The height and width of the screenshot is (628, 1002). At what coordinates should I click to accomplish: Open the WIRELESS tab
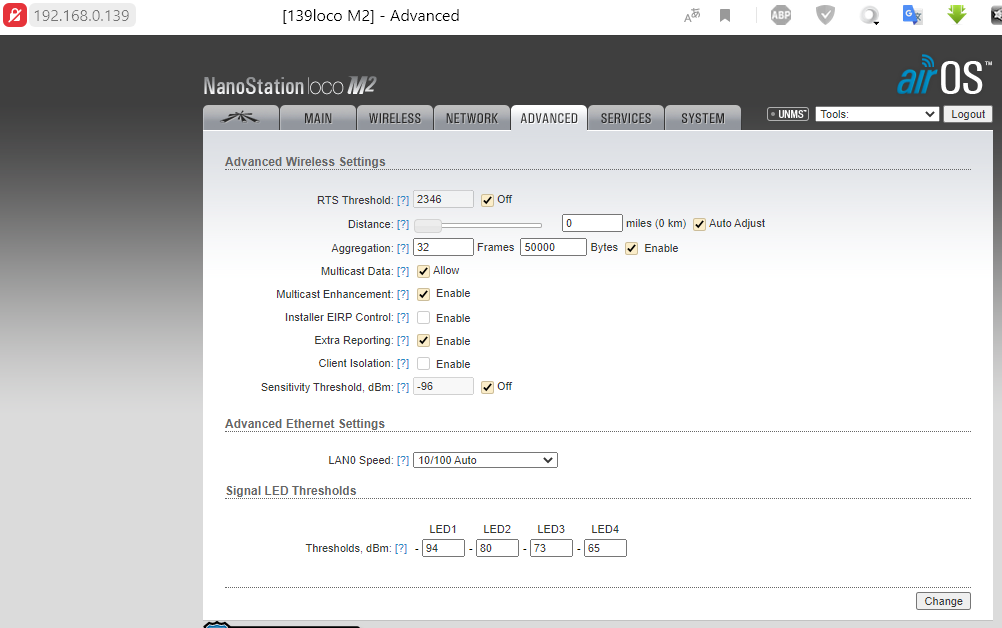coord(395,118)
